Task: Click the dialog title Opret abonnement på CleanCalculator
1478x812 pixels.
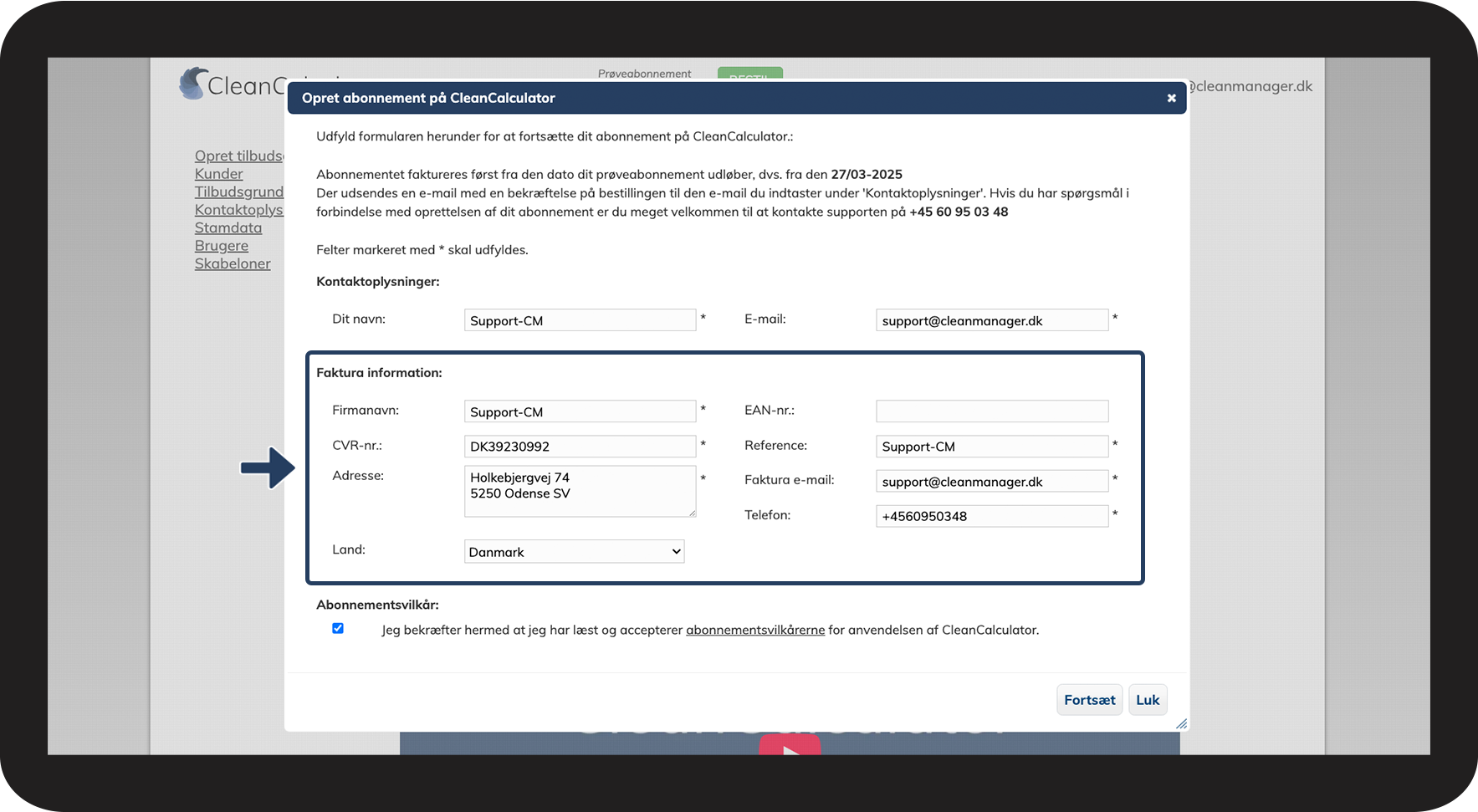Action: pos(428,98)
